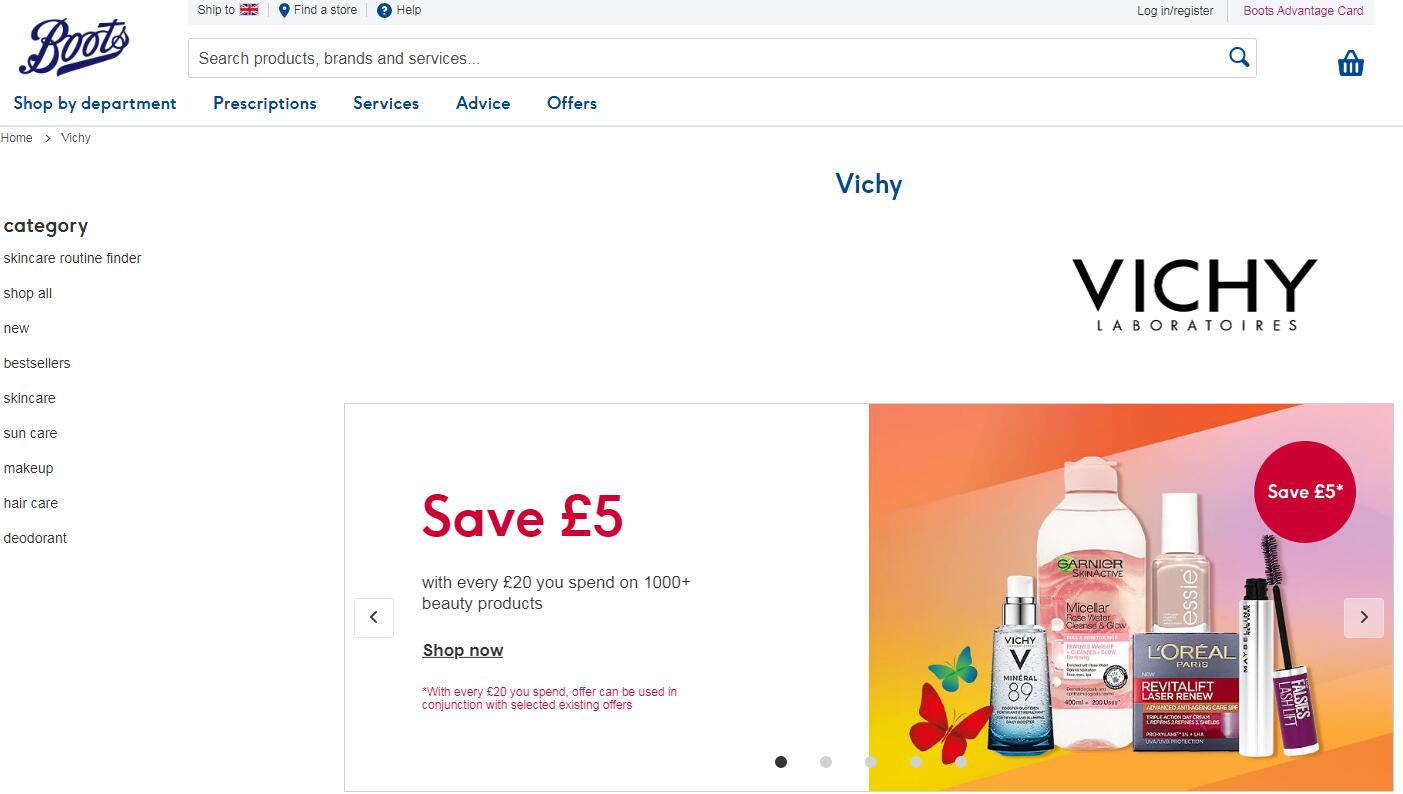Click the Shop now link
This screenshot has width=1403, height=794.
463,650
